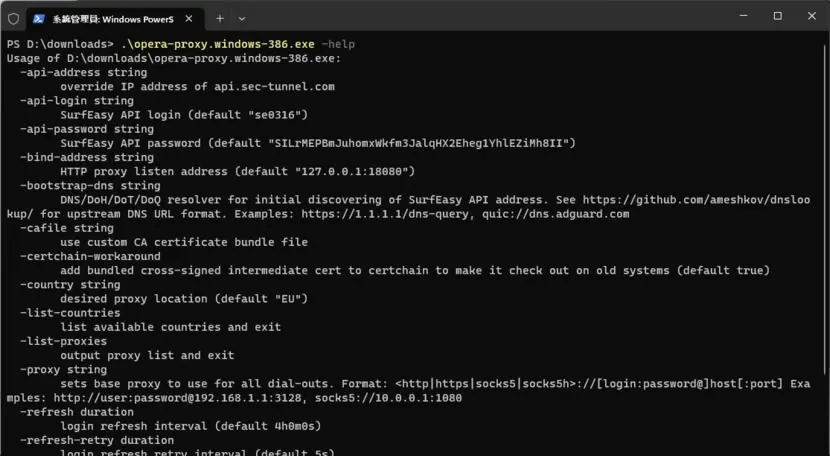
Task: Click the http://user:password@192.168.1.1:3128 example
Action: click(177, 398)
